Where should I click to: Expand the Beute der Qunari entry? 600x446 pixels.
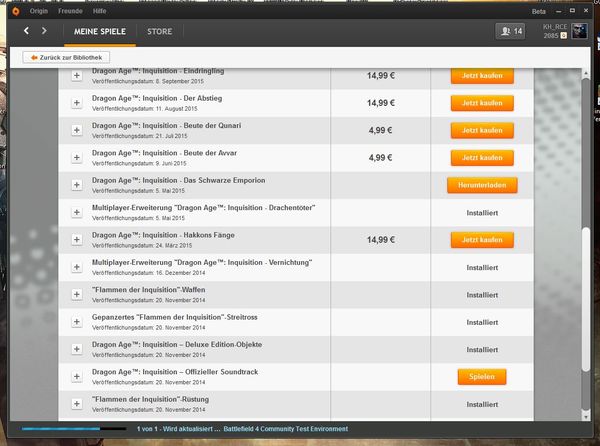(x=76, y=130)
